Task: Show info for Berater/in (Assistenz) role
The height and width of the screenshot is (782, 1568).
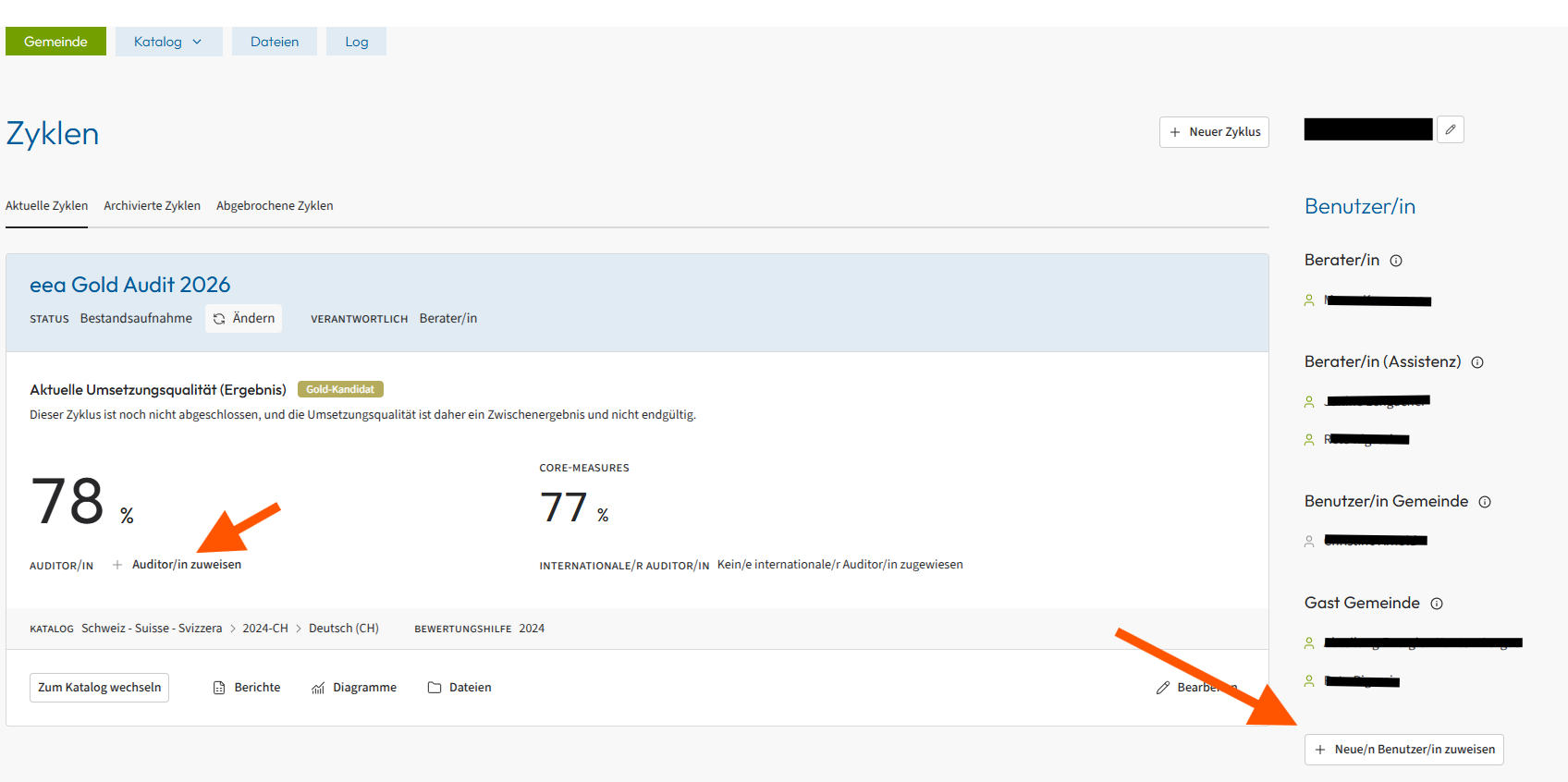Action: tap(1477, 362)
